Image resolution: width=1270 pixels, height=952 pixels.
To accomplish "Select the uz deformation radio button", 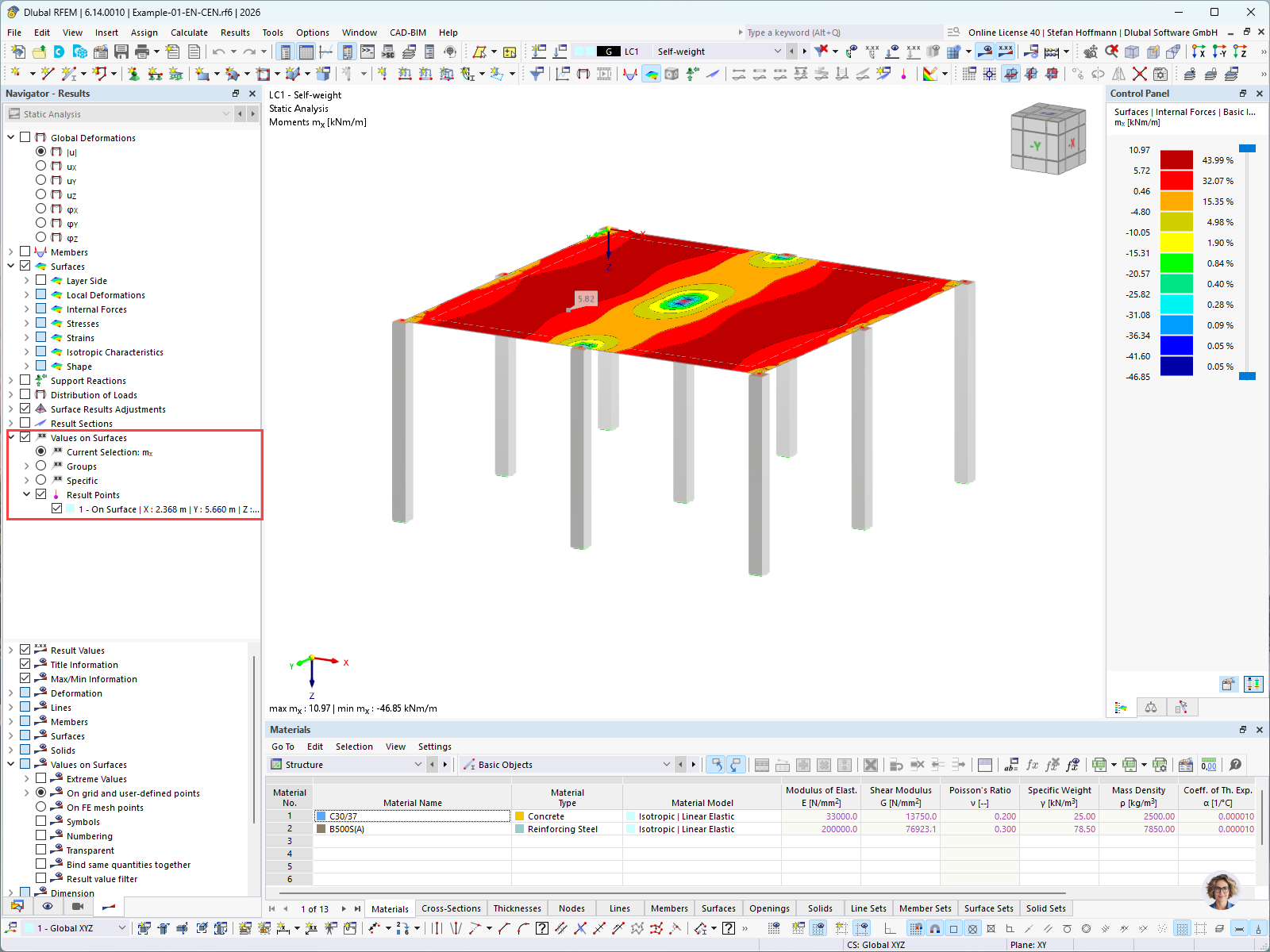I will (41, 194).
